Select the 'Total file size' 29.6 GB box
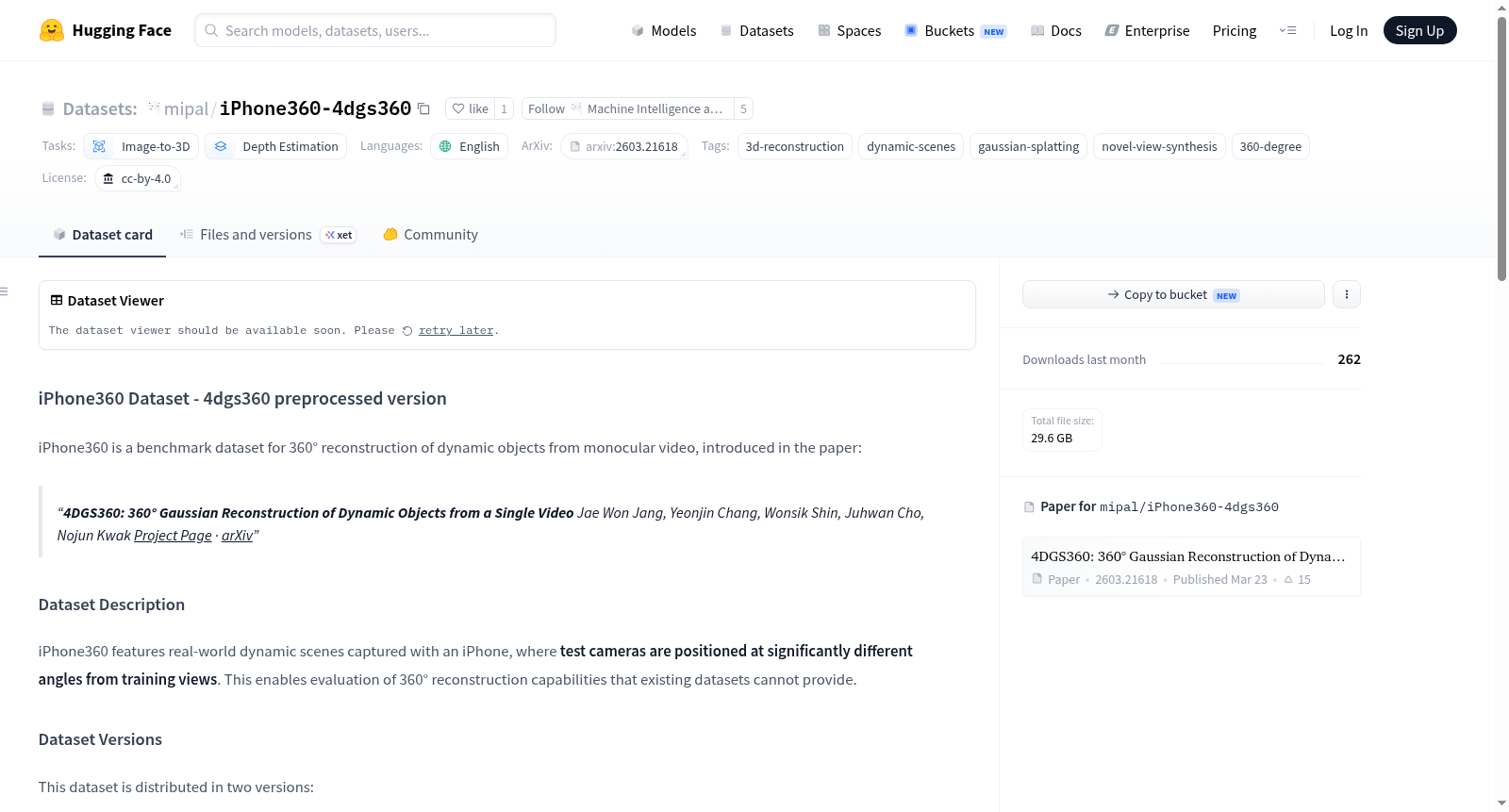This screenshot has height=812, width=1509. [1063, 430]
